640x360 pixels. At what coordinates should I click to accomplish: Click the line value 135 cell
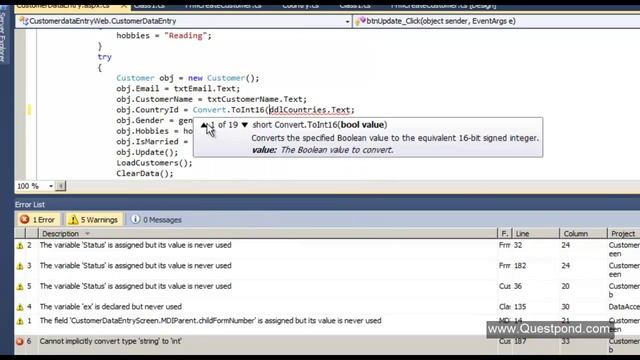(520, 307)
